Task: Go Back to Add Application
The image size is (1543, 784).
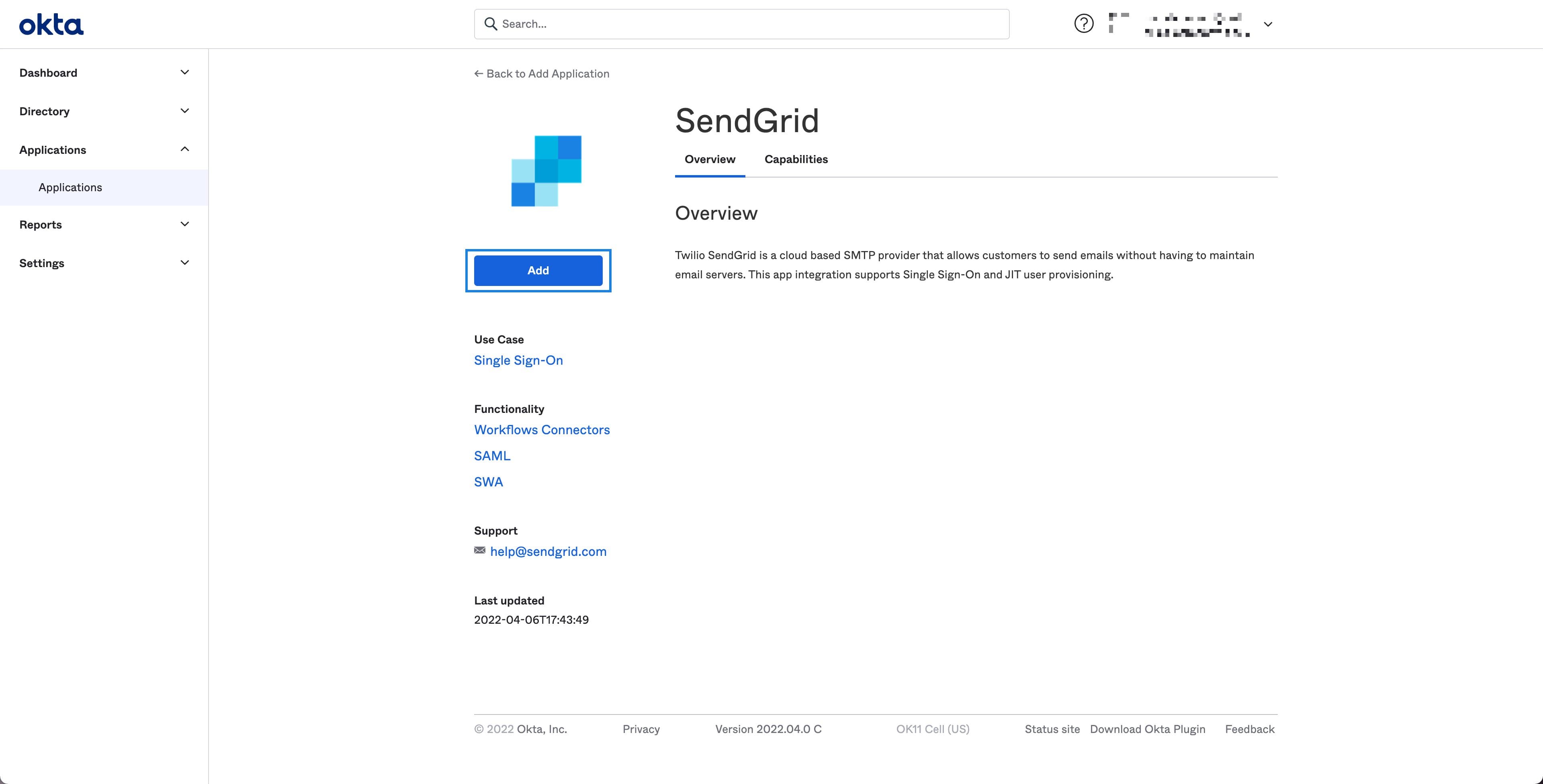Action: (x=542, y=73)
